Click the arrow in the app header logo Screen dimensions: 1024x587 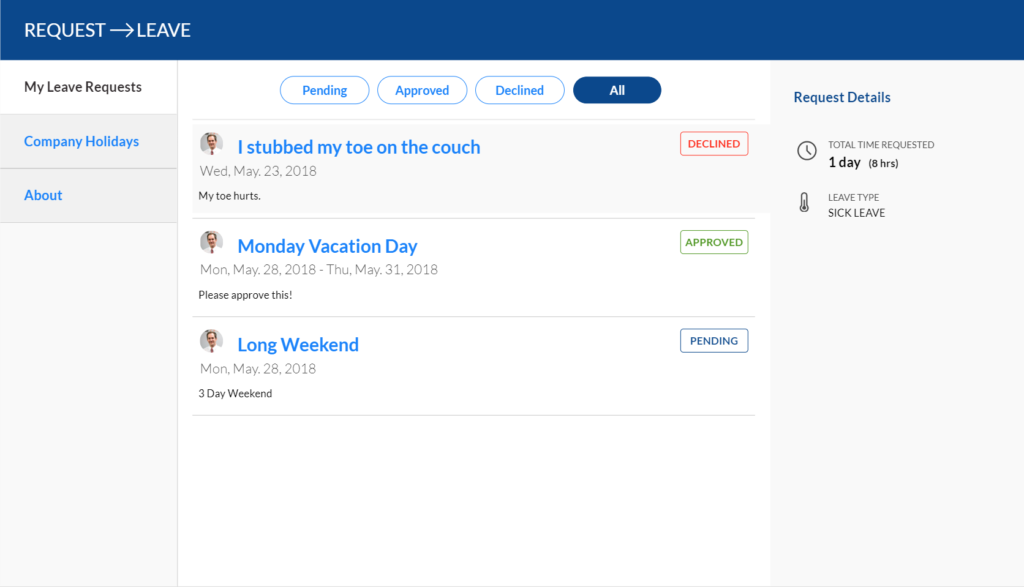pos(125,29)
